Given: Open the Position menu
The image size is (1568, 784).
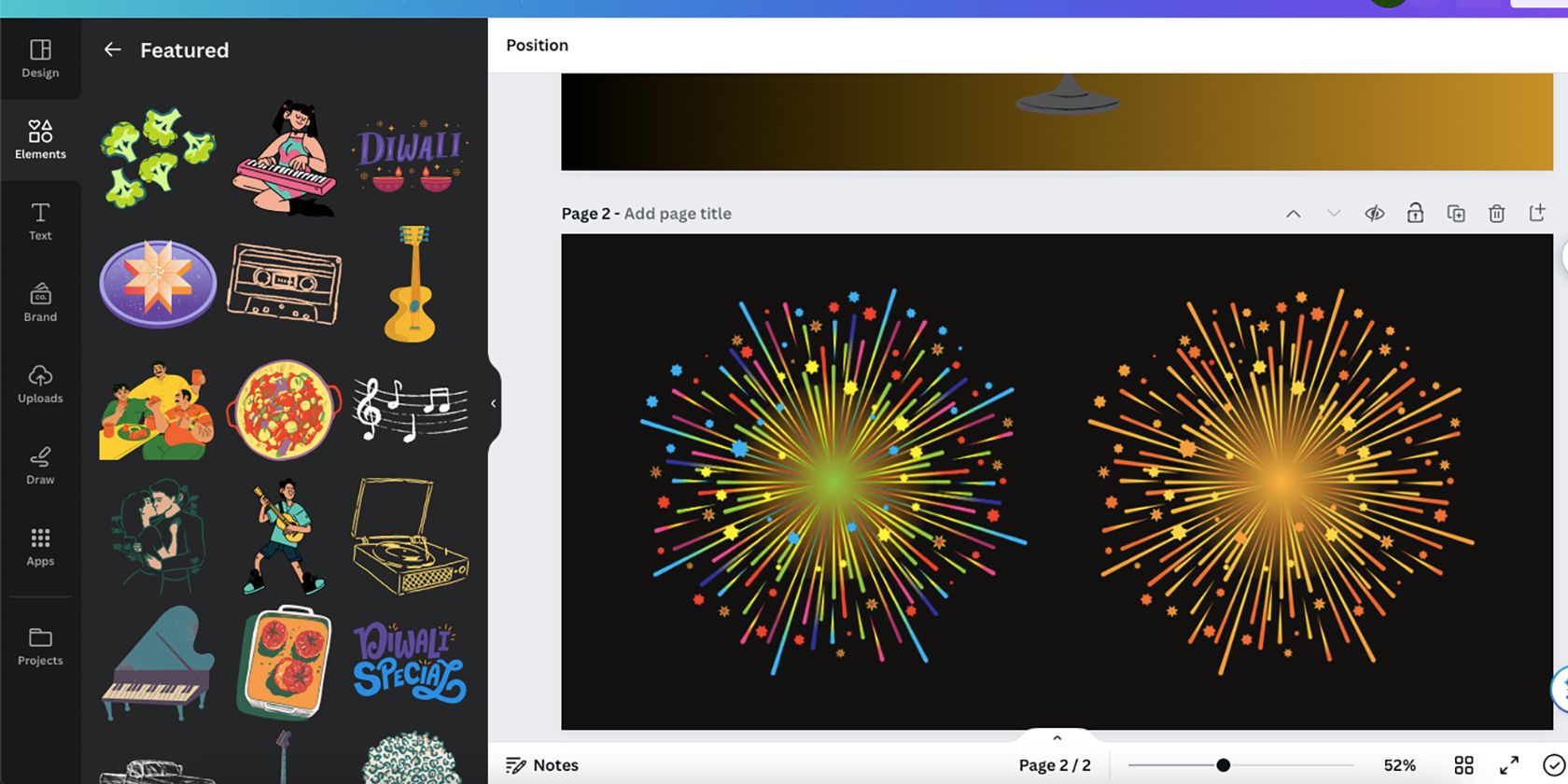Looking at the screenshot, I should pyautogui.click(x=537, y=45).
